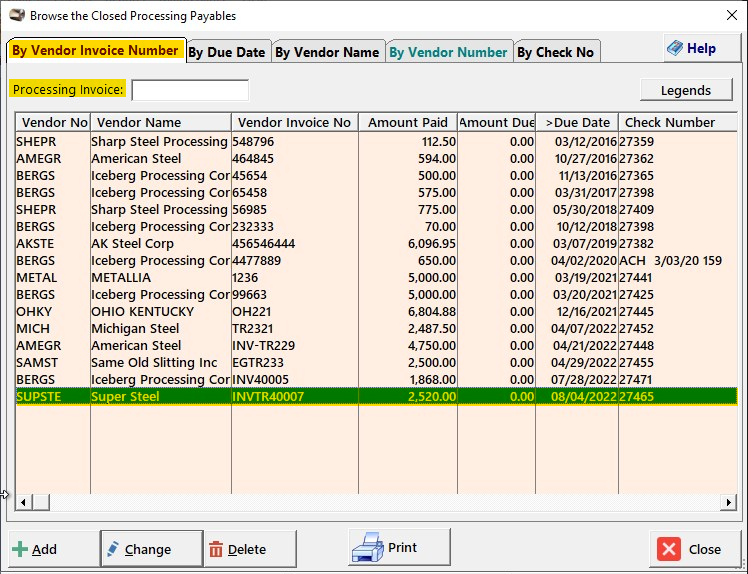748x574 pixels.
Task: Click due date 12/16/2021 cell
Action: tap(577, 312)
